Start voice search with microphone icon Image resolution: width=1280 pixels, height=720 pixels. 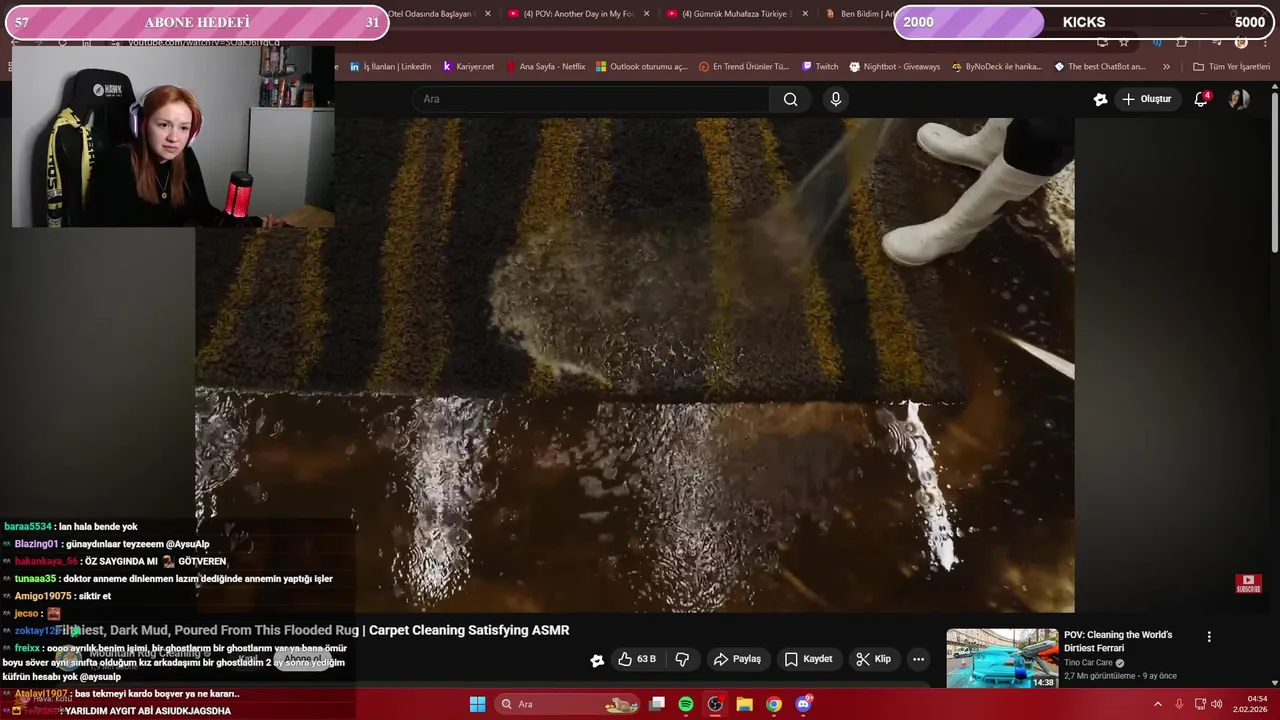(836, 99)
